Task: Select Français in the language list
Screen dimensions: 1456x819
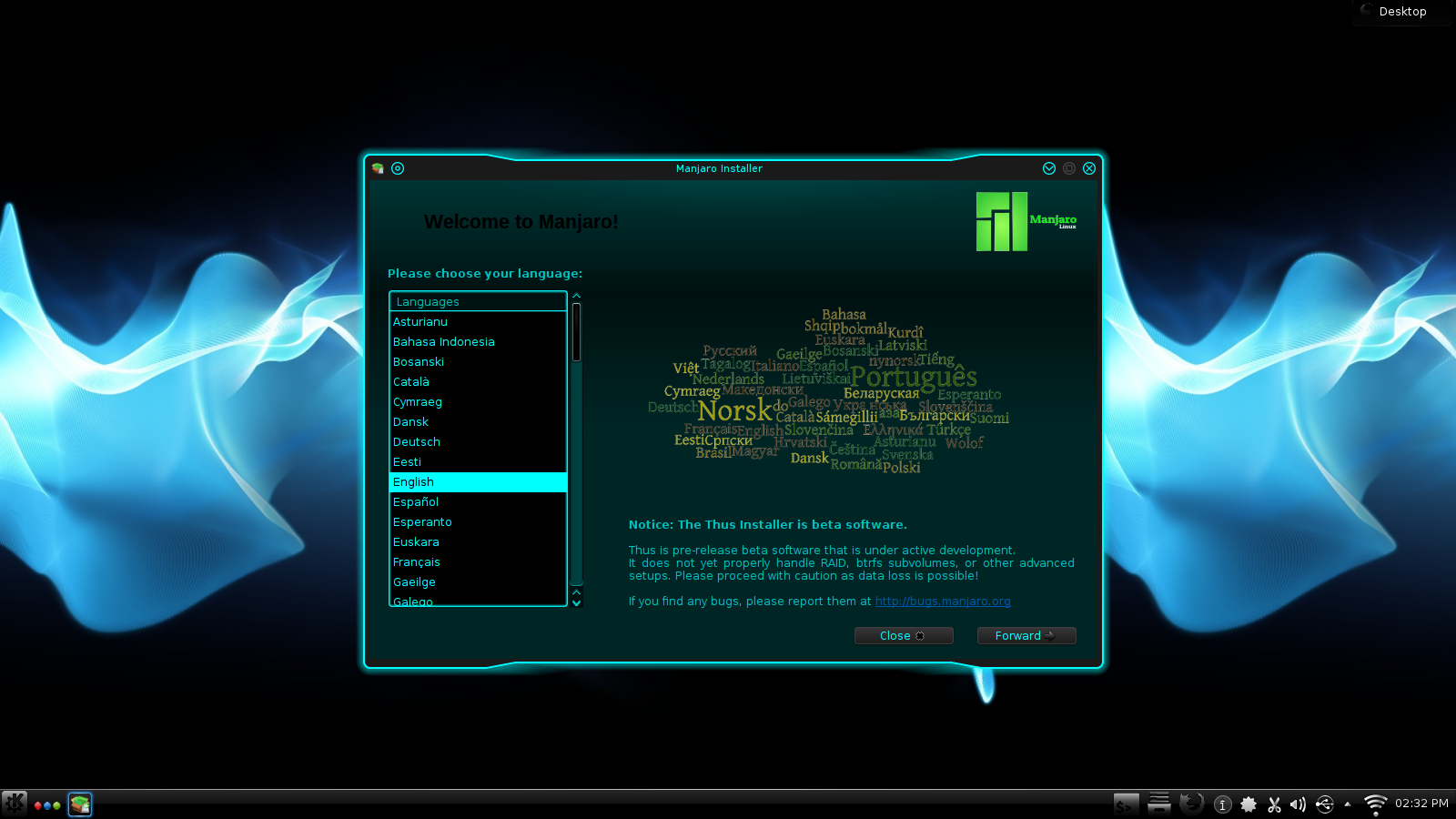Action: click(478, 562)
